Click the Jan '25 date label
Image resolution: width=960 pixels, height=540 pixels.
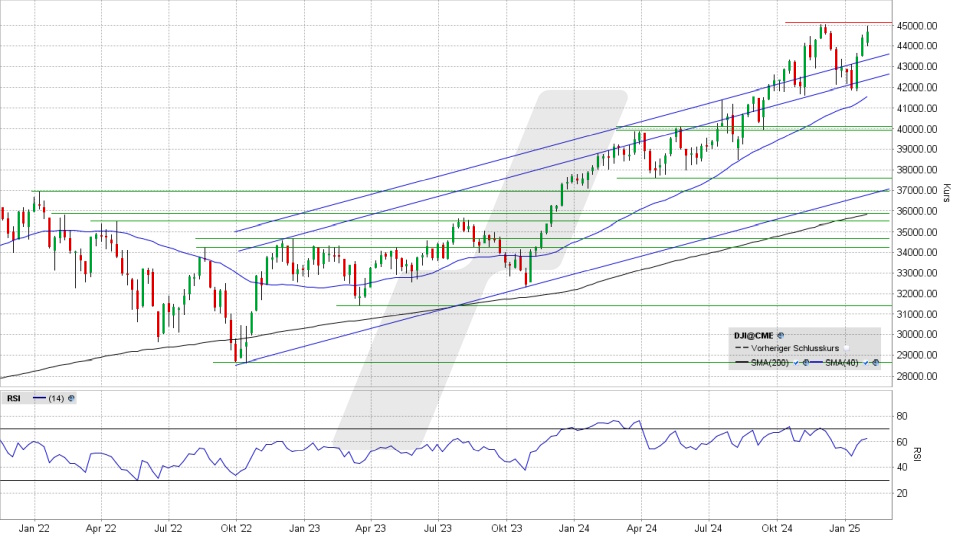pyautogui.click(x=846, y=528)
